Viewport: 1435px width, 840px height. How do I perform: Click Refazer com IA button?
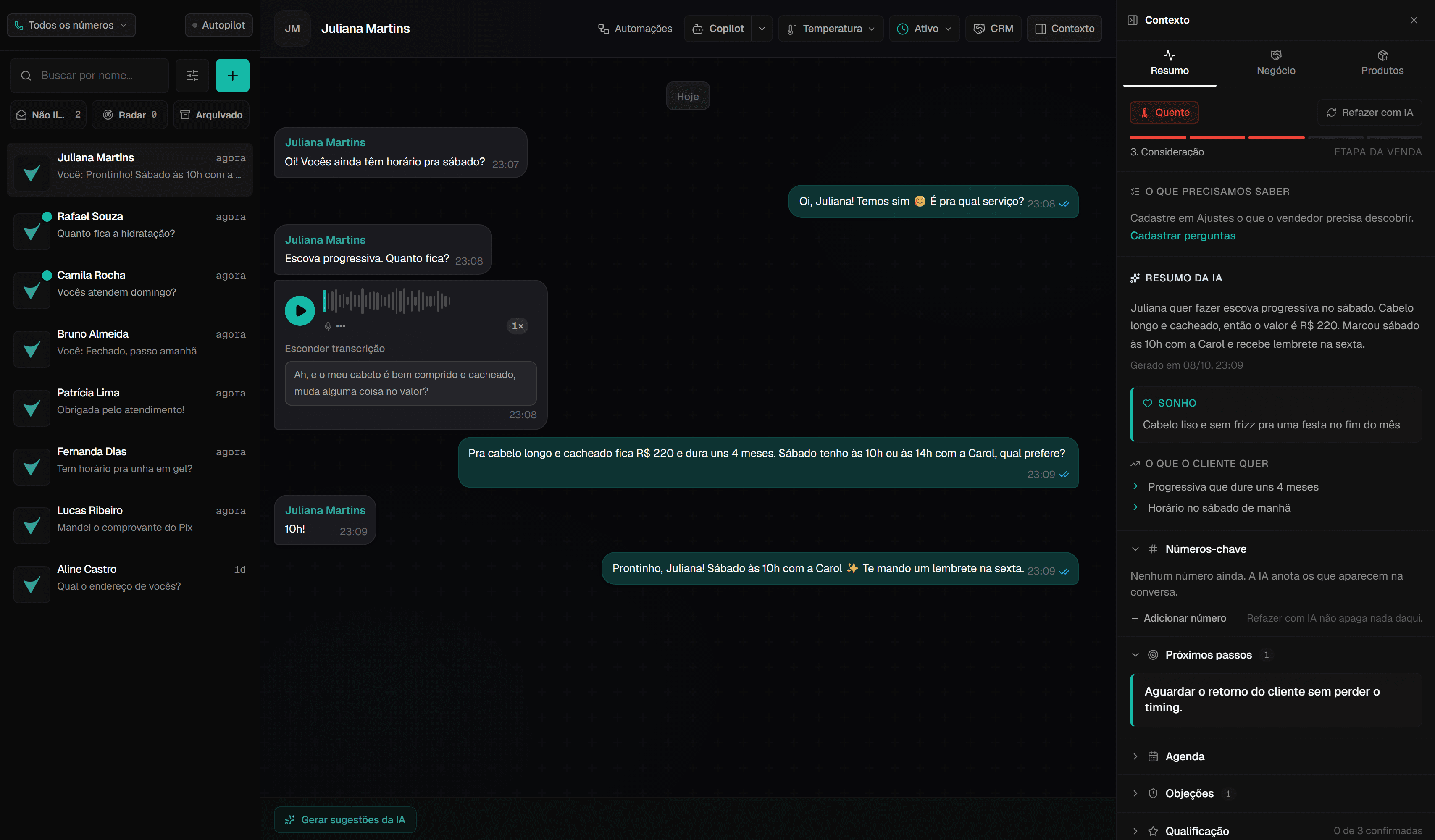click(x=1369, y=113)
